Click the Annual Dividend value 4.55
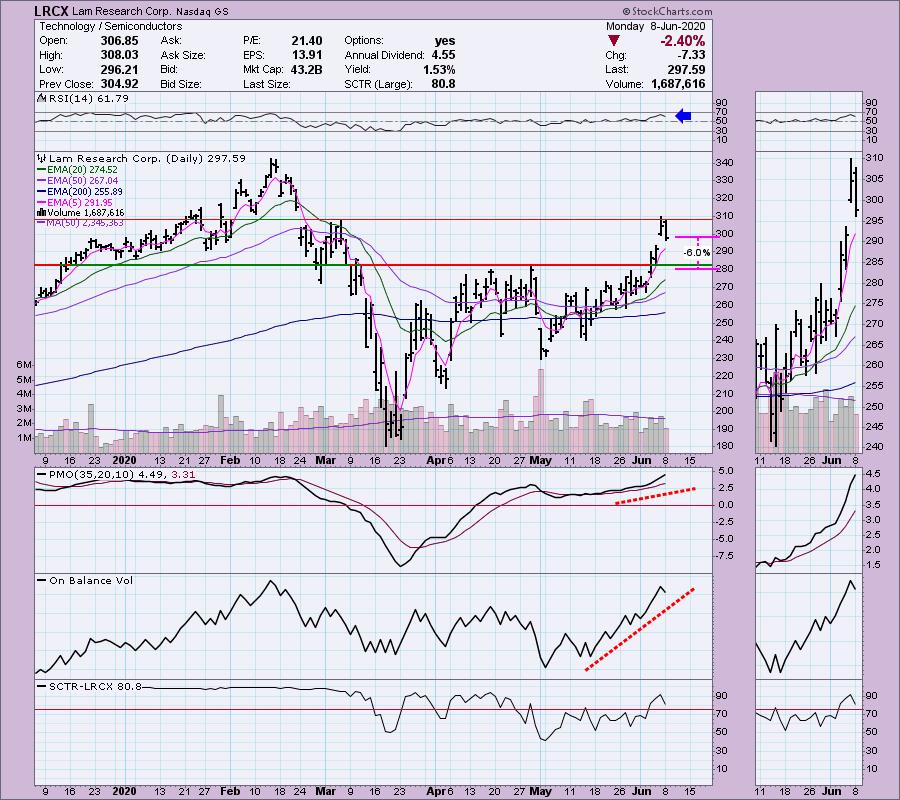 pos(443,55)
